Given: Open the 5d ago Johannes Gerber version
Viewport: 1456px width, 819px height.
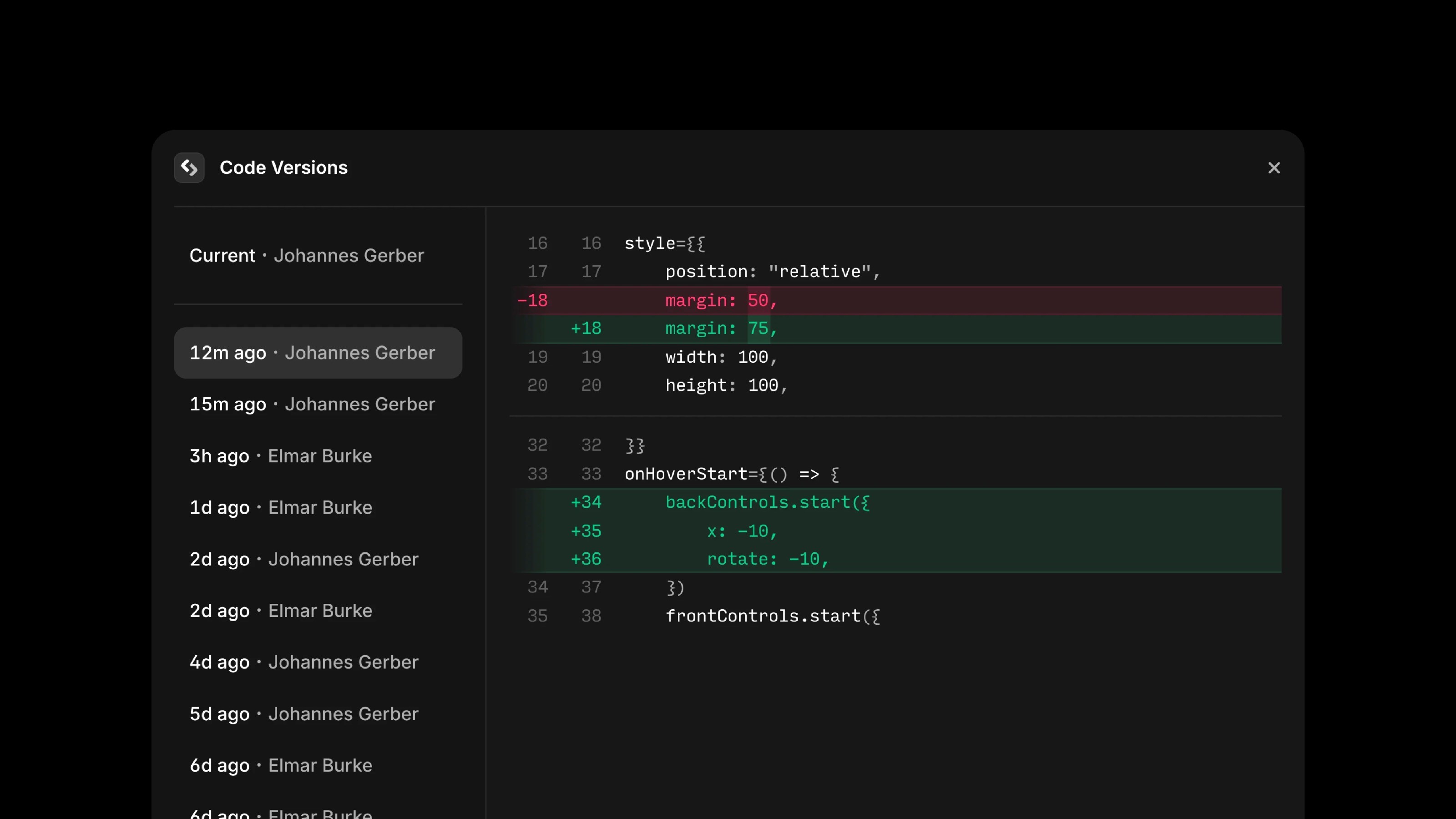Looking at the screenshot, I should point(318,714).
